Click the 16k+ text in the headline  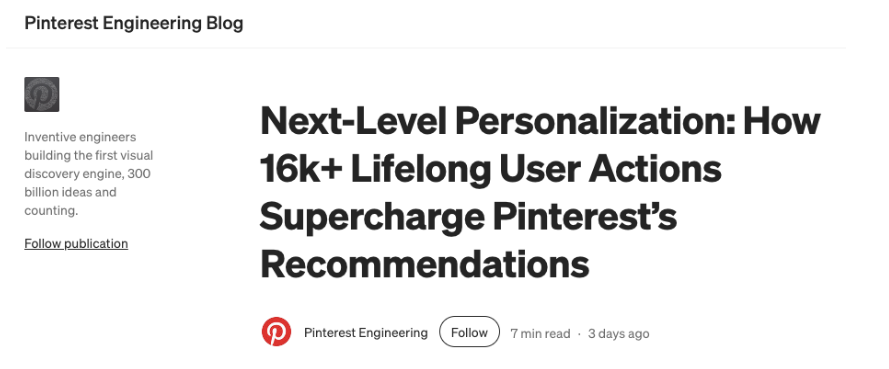point(301,169)
